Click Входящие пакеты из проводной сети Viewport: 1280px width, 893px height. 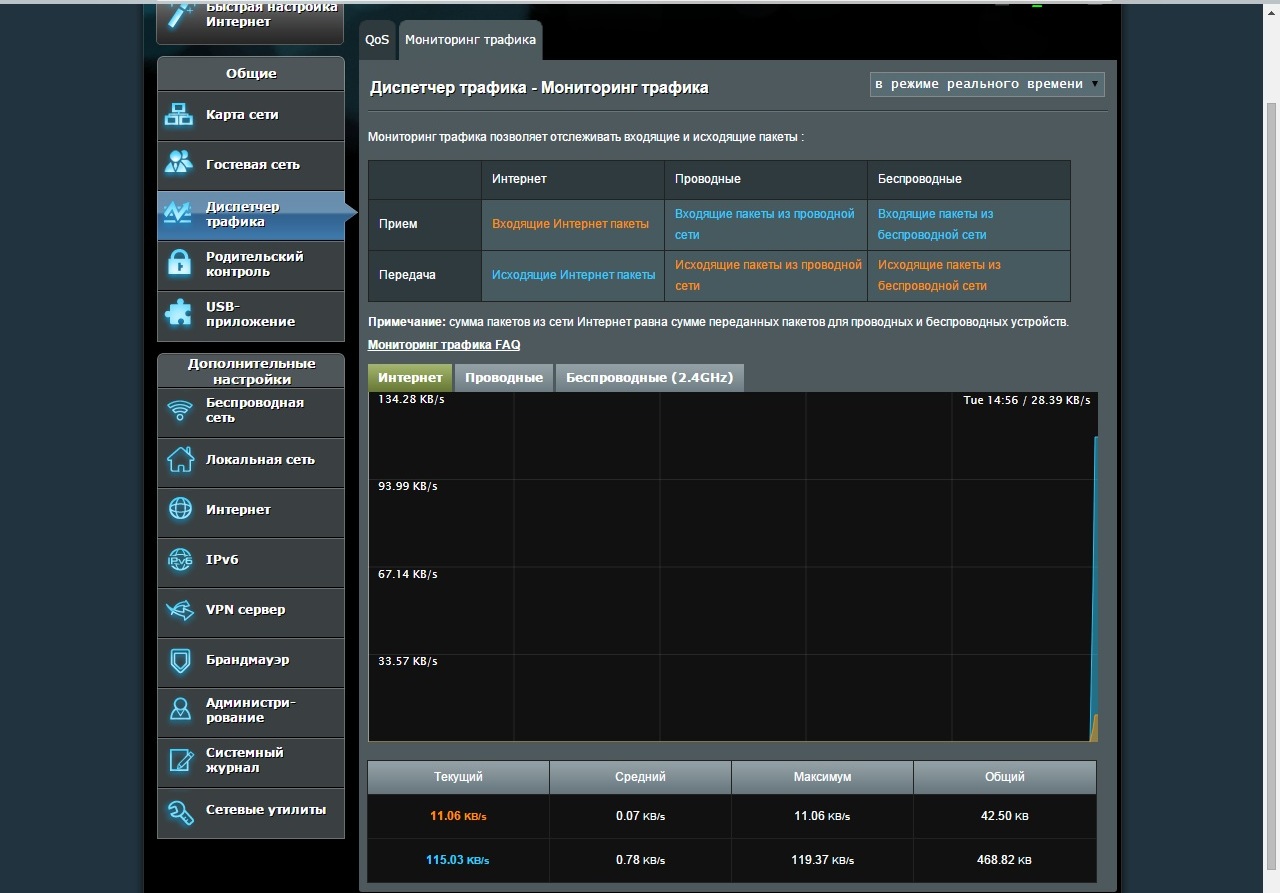pyautogui.click(x=765, y=224)
